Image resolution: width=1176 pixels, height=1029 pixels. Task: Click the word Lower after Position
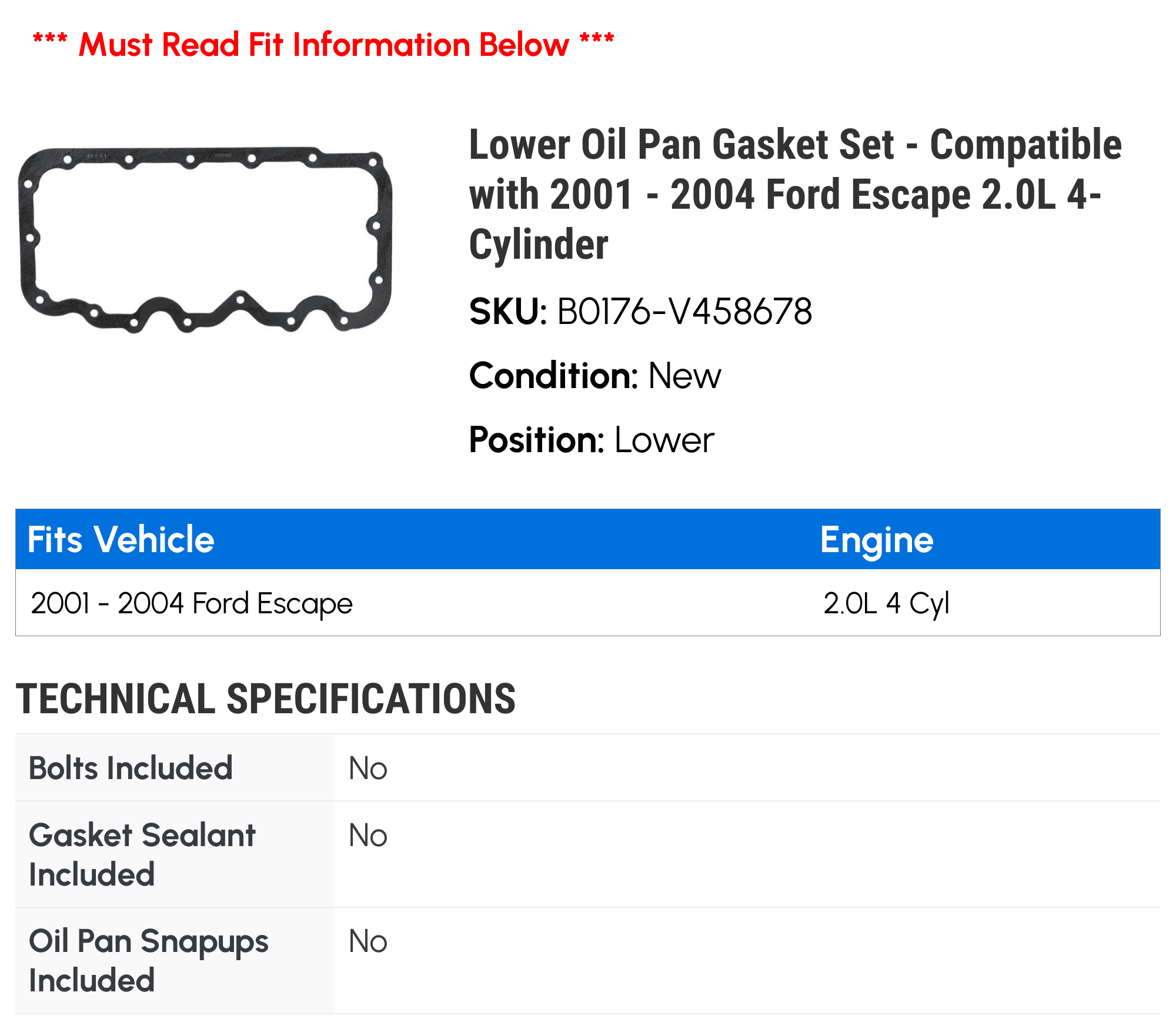664,440
